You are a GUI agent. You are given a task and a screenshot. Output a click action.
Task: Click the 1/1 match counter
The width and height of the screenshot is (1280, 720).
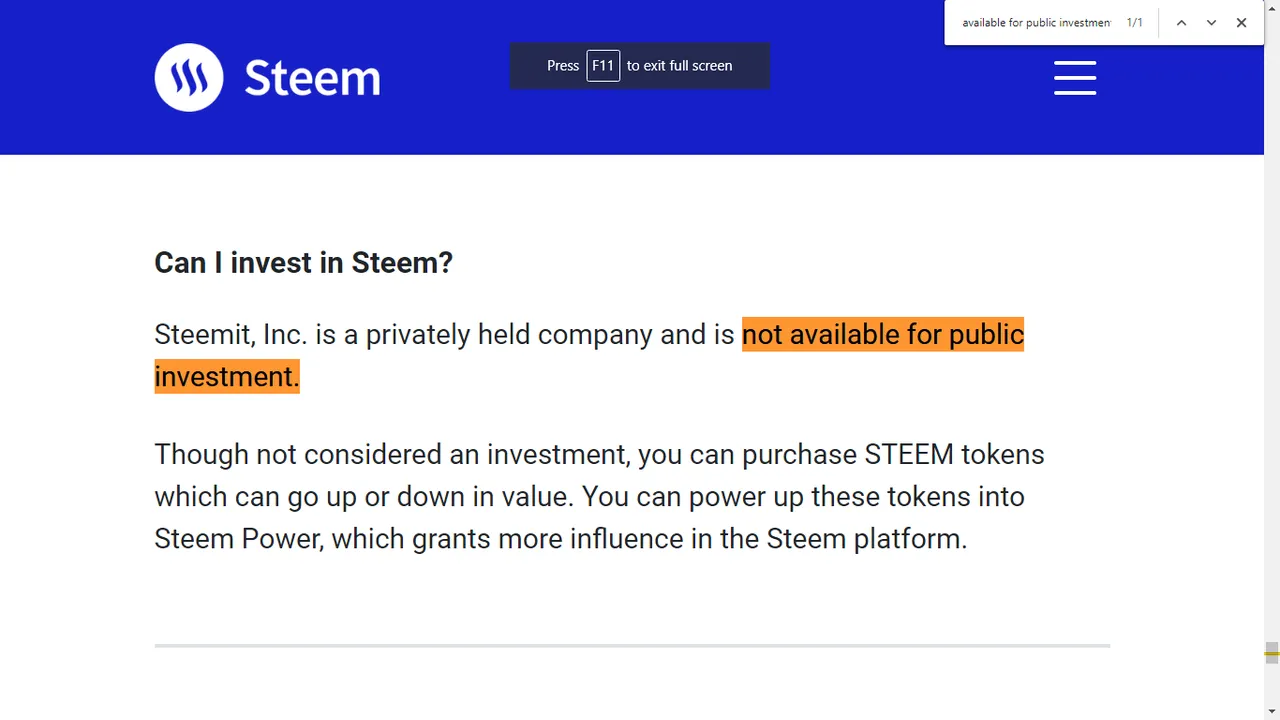tap(1135, 22)
